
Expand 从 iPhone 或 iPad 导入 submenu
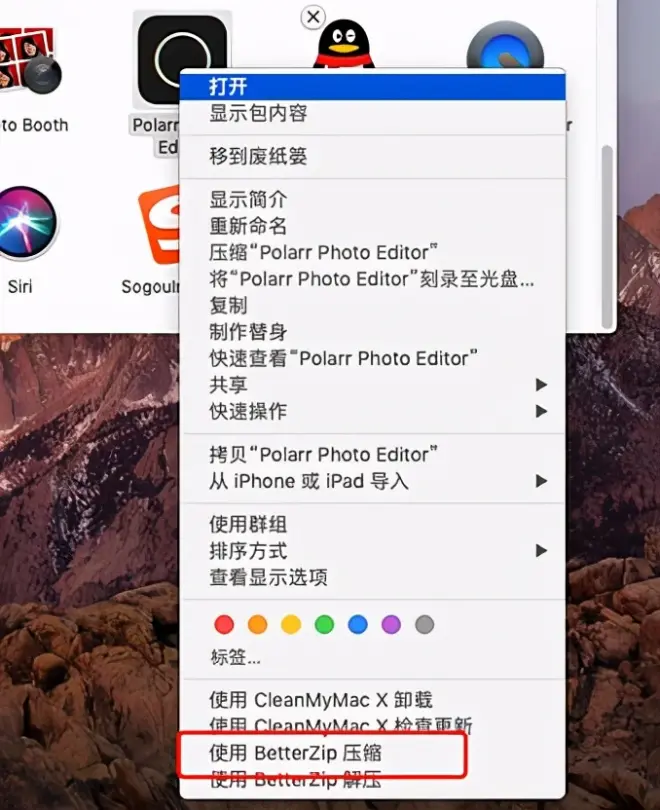coord(372,481)
